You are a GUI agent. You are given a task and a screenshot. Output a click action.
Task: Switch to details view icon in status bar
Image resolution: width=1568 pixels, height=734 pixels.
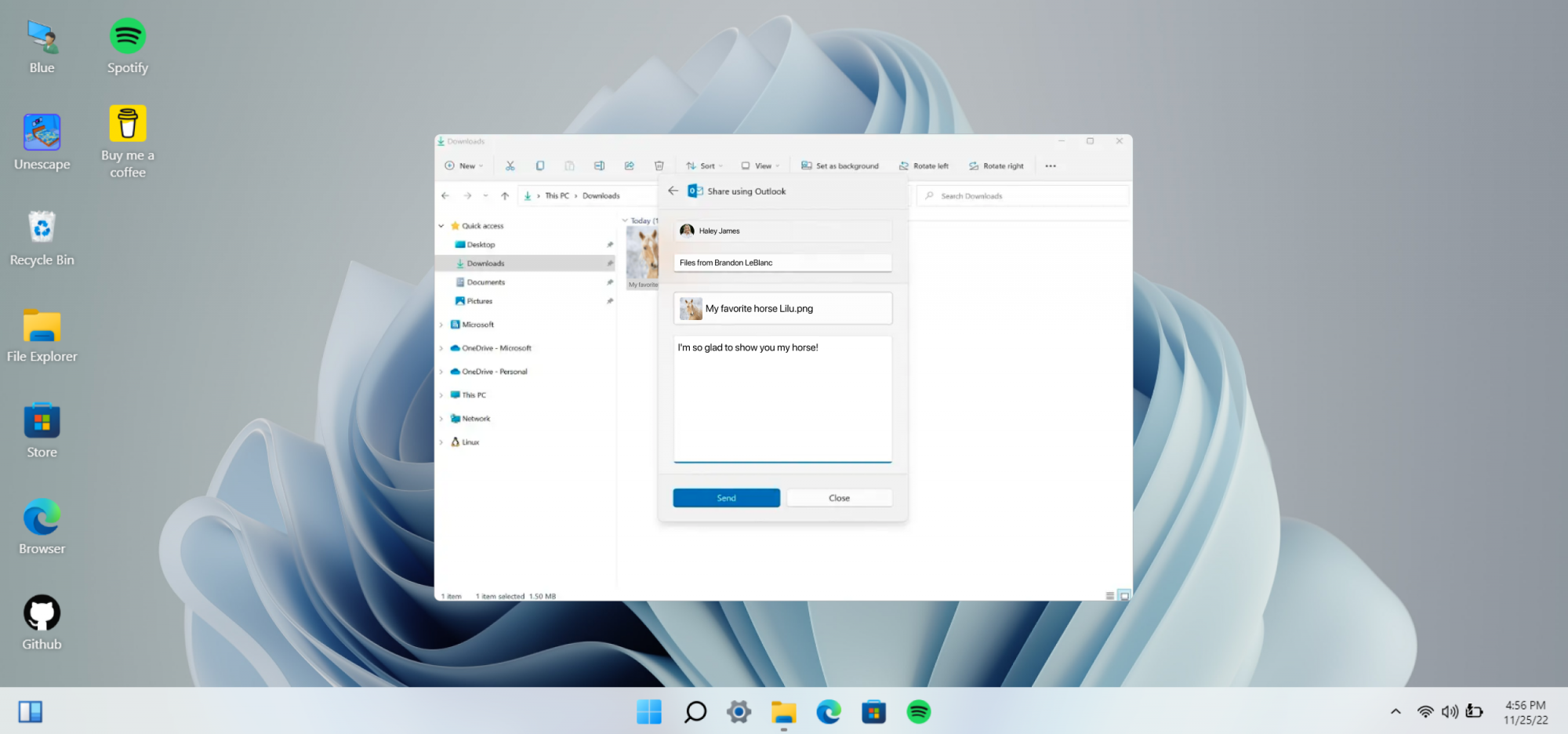coord(1109,596)
